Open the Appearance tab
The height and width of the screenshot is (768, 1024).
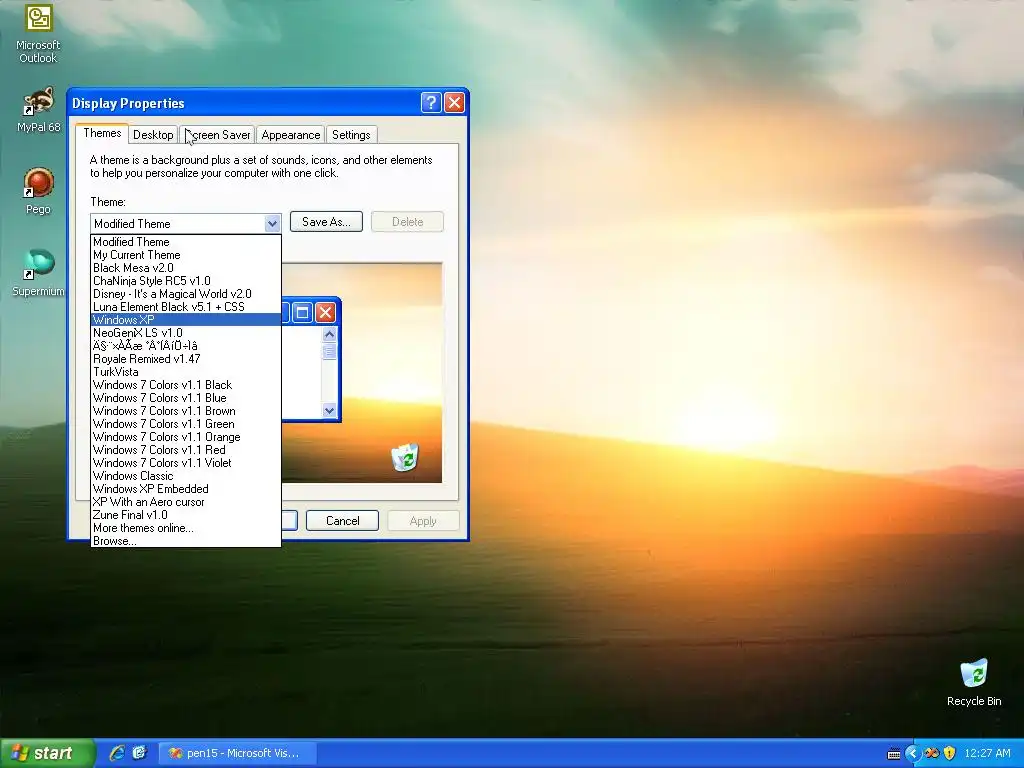[291, 135]
